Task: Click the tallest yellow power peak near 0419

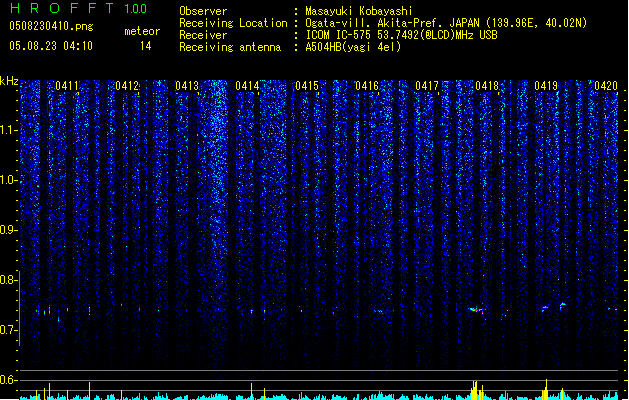Action: click(x=546, y=388)
